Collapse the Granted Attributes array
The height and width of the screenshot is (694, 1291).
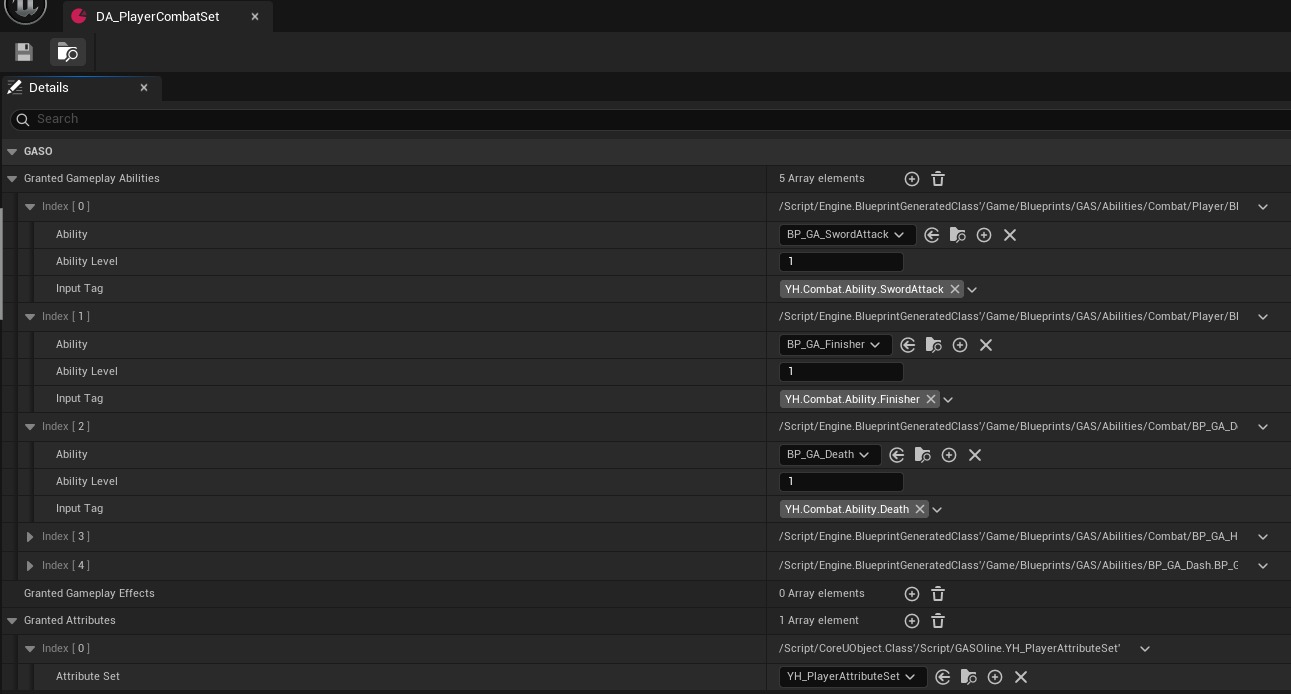[12, 621]
